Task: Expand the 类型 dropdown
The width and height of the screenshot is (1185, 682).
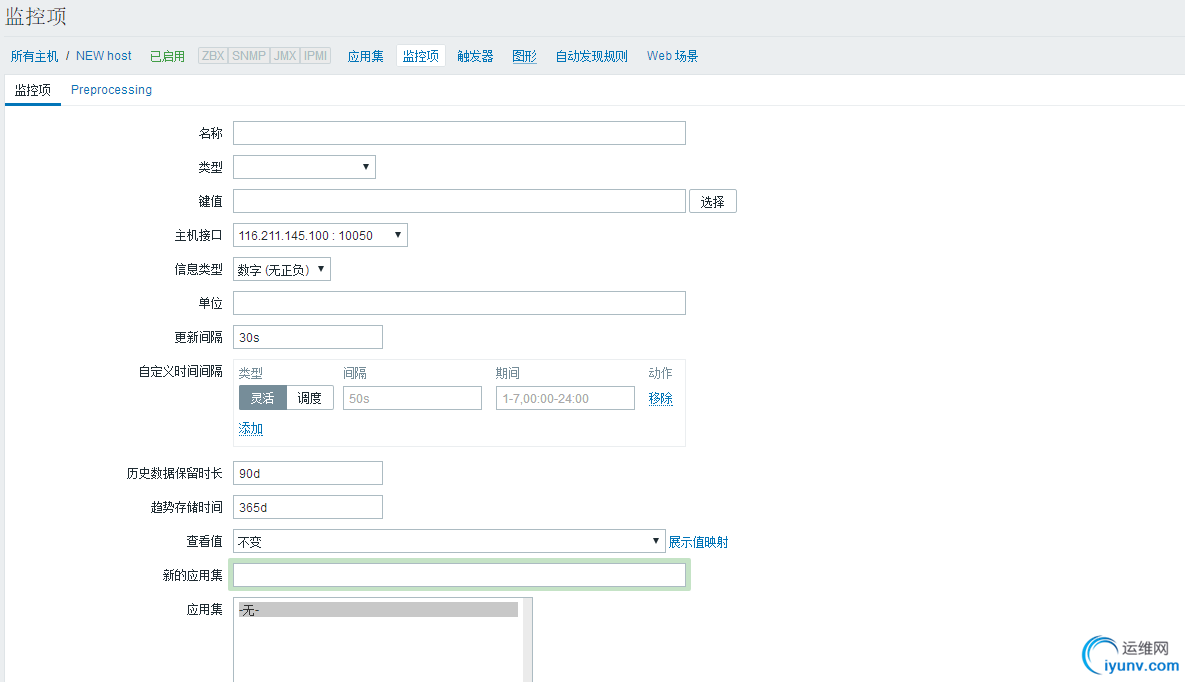Action: point(304,167)
